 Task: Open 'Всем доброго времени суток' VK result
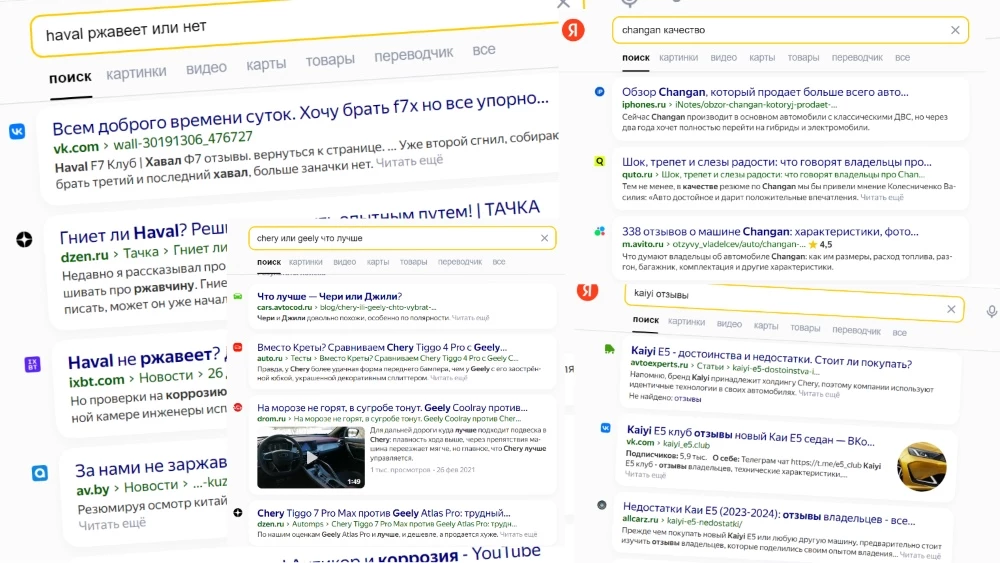(x=300, y=113)
